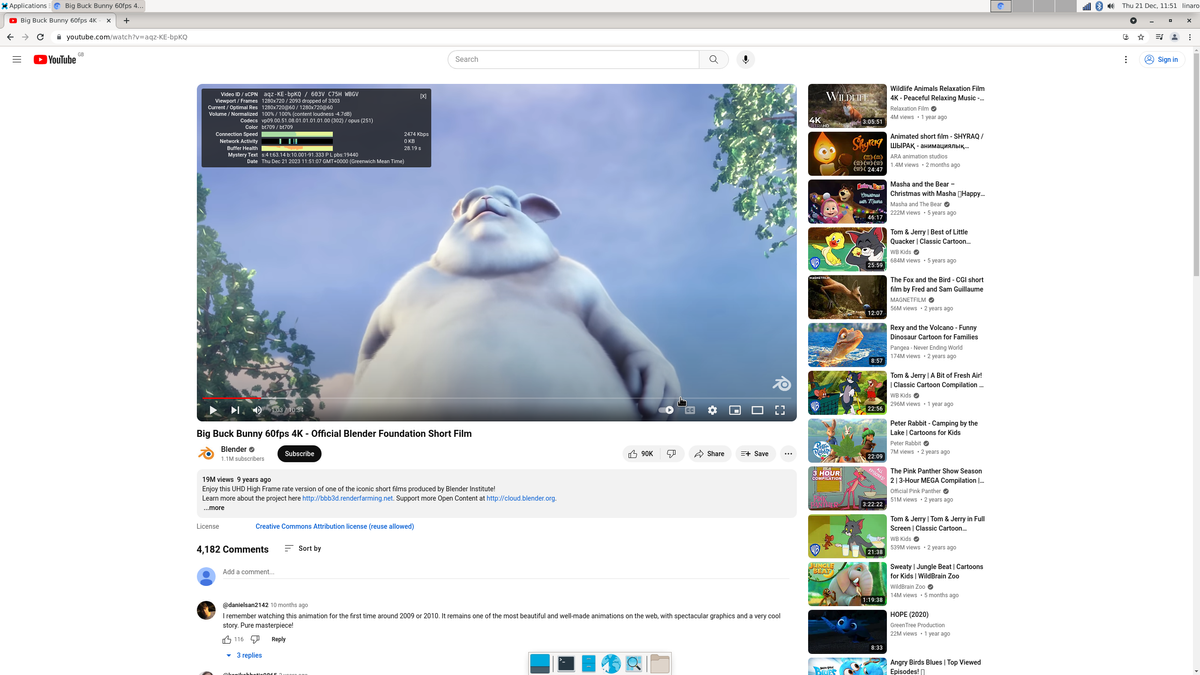This screenshot has width=1200, height=675.
Task: Launch the web browser globe in dock
Action: pos(611,663)
